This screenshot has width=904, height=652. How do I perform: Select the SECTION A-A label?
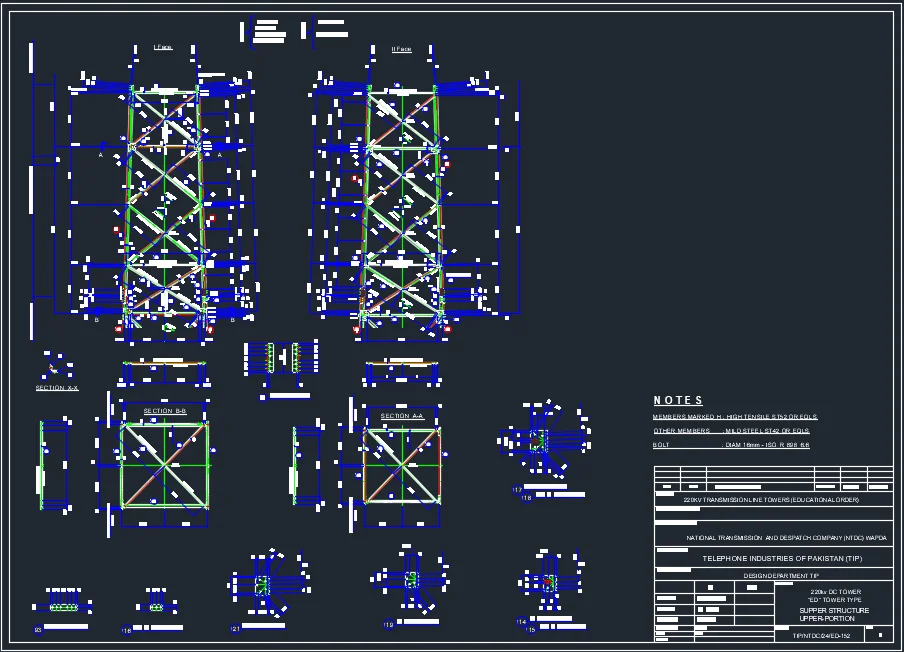(x=402, y=416)
